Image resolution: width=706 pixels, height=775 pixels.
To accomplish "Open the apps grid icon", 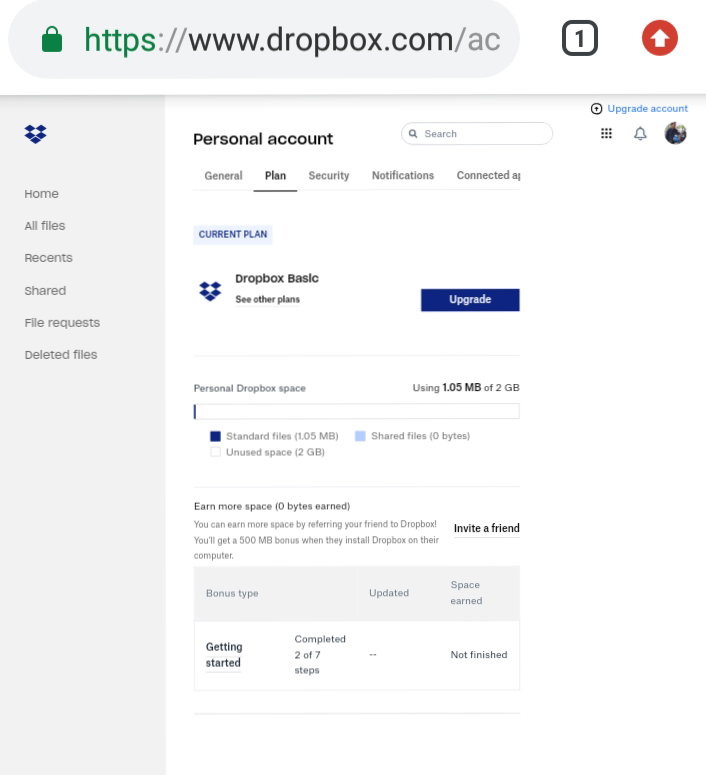I will point(606,133).
